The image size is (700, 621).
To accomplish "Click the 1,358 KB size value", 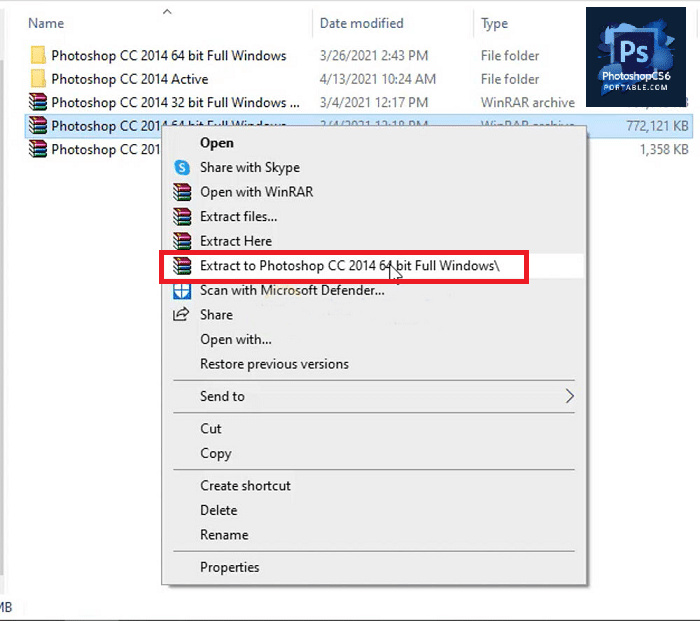I will [x=664, y=149].
